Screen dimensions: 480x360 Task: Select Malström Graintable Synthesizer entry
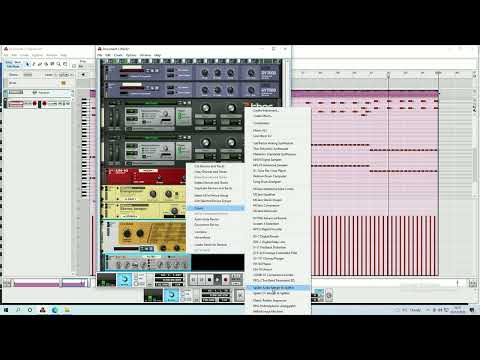278,154
